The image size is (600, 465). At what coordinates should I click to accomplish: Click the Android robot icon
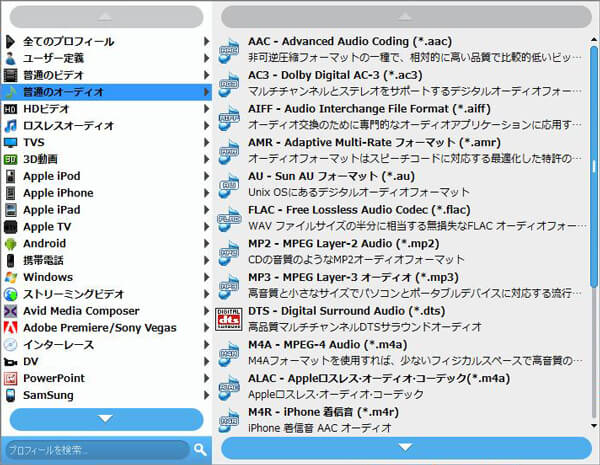(x=10, y=243)
